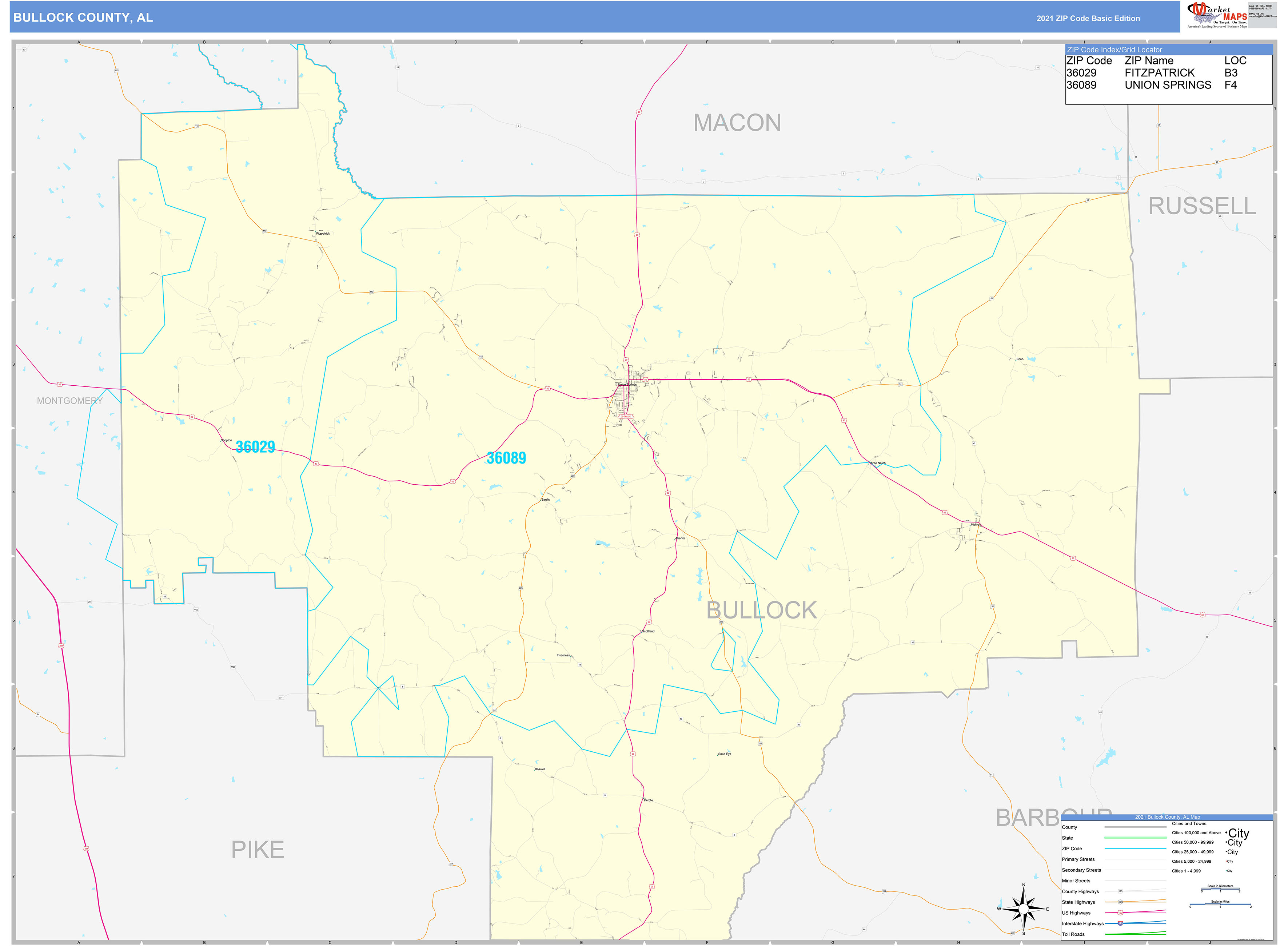Screen dimensions: 1288x946
Task: Click the FITZPATRICK name in the index table
Action: (x=1160, y=73)
